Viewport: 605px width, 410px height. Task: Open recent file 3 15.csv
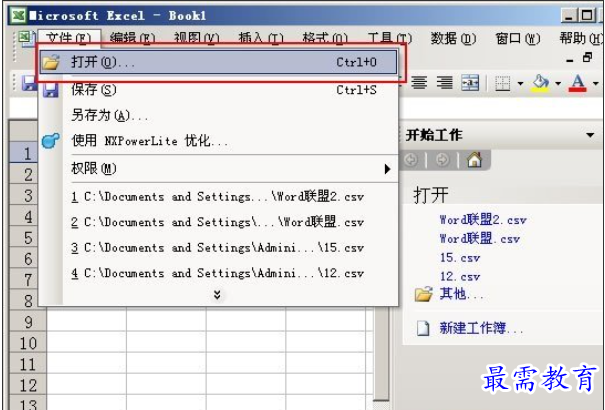[x=219, y=248]
